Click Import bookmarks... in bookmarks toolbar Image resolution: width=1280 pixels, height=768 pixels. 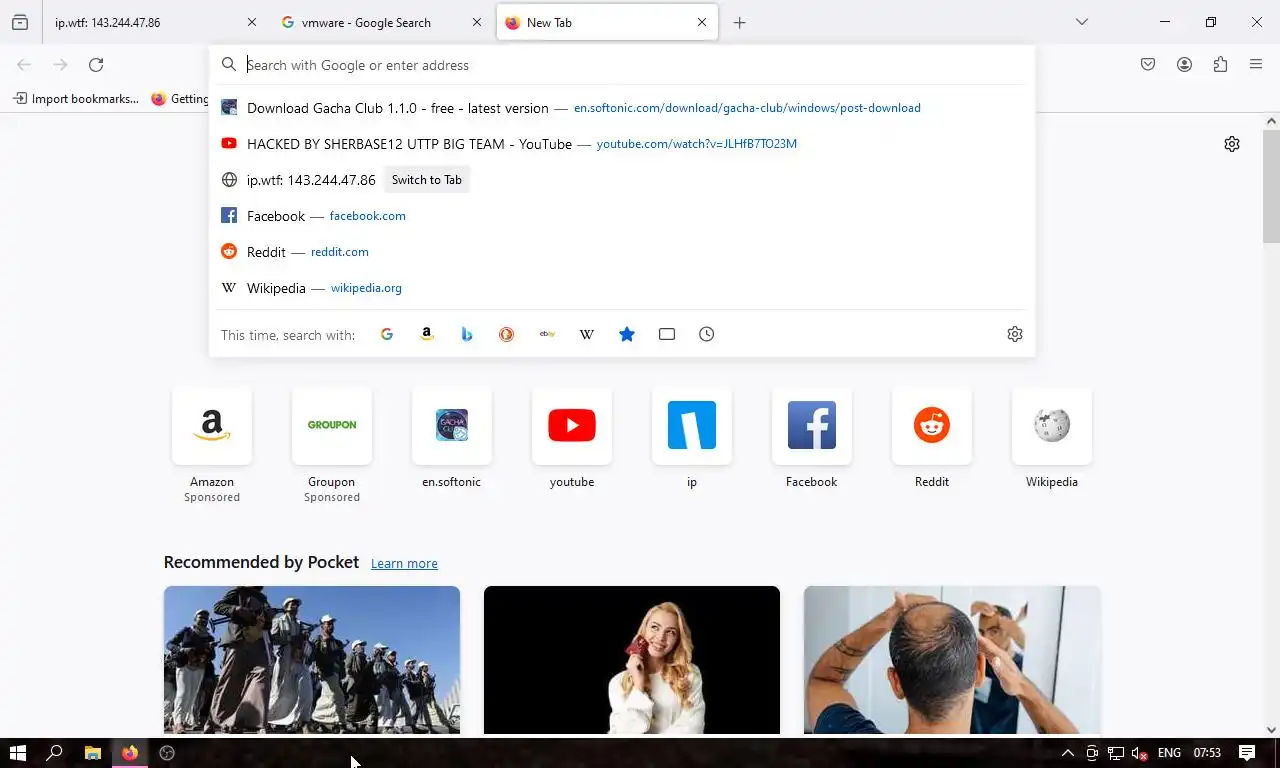75,99
